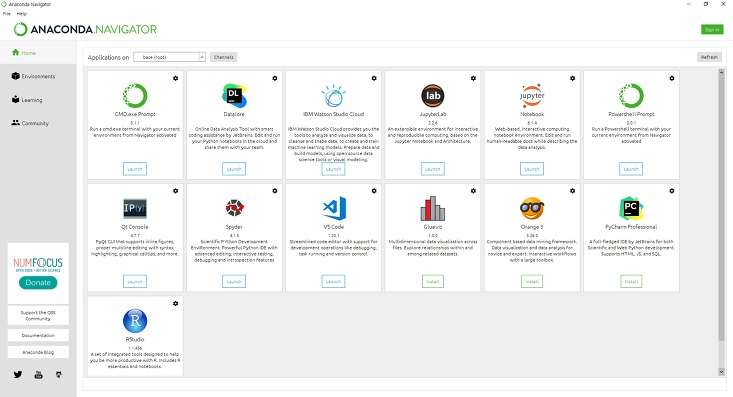Switch to the Learning tab
The width and height of the screenshot is (733, 397).
(38, 100)
